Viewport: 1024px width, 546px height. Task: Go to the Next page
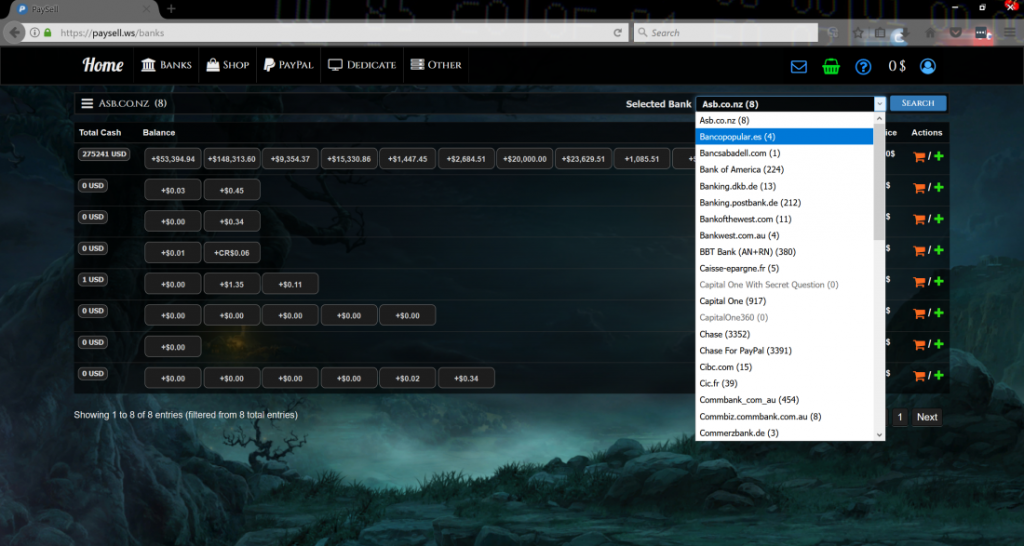(x=927, y=417)
